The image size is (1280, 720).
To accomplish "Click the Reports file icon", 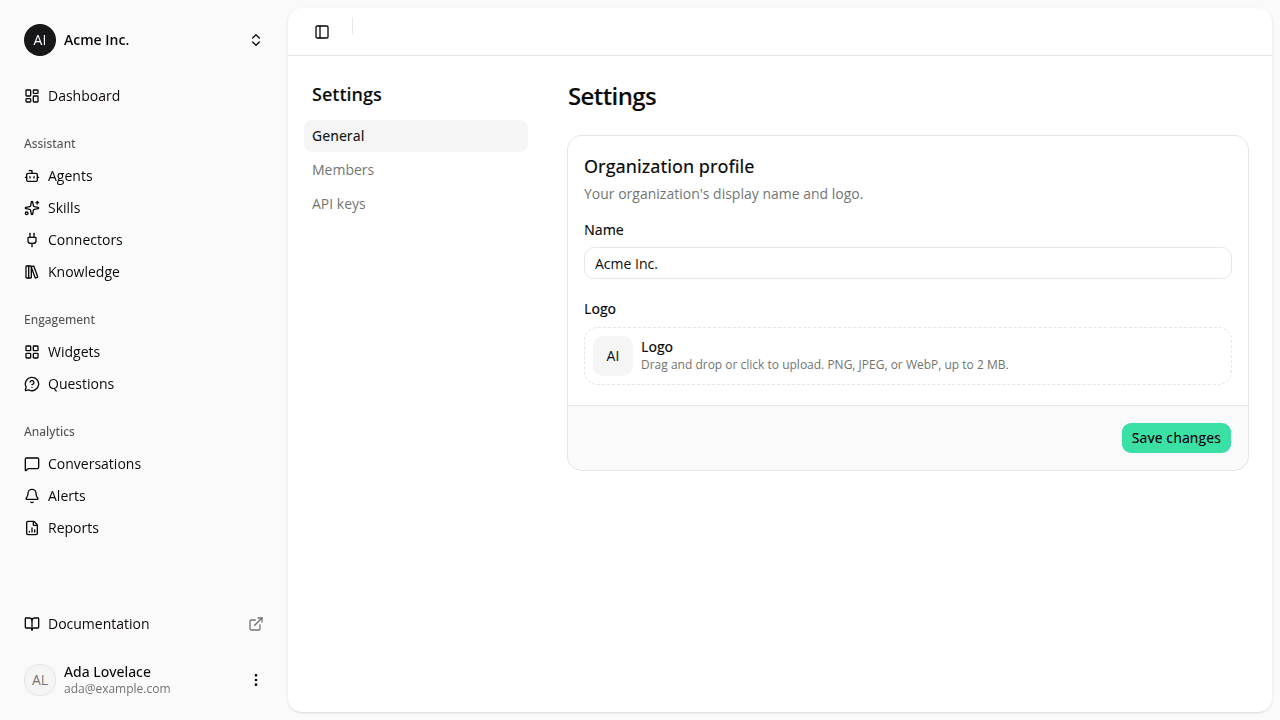I will tap(32, 528).
